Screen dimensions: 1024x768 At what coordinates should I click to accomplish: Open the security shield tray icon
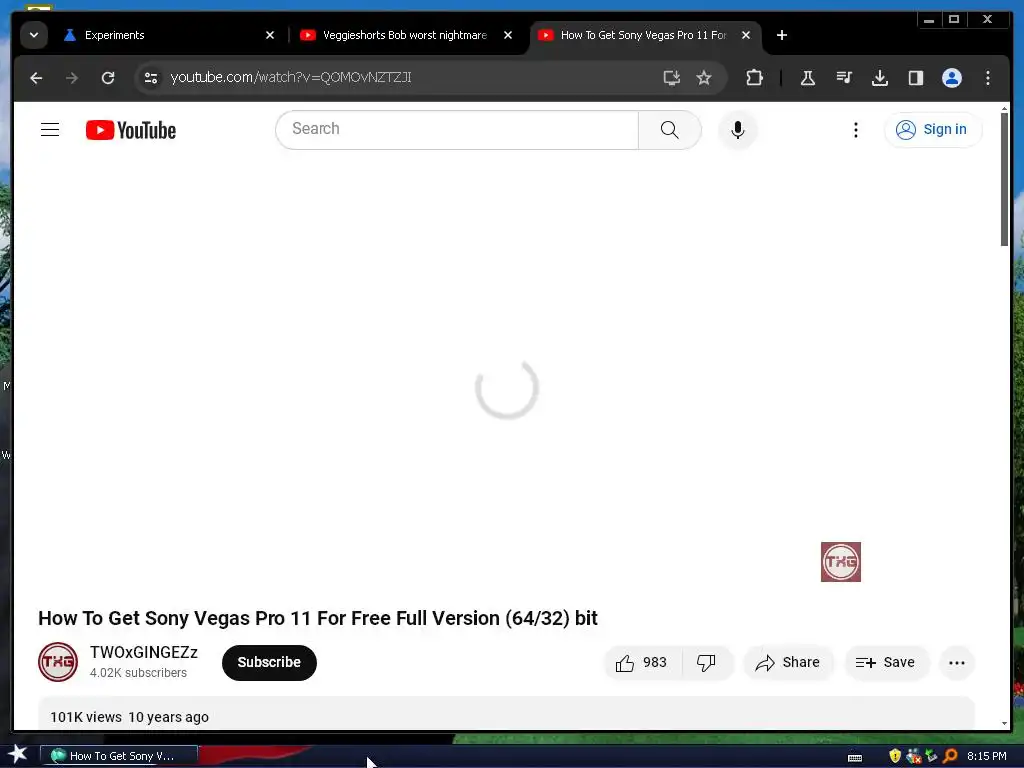895,756
